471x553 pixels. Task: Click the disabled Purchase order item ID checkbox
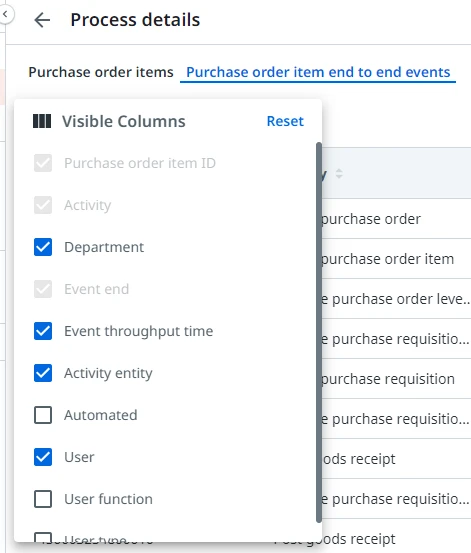(43, 163)
